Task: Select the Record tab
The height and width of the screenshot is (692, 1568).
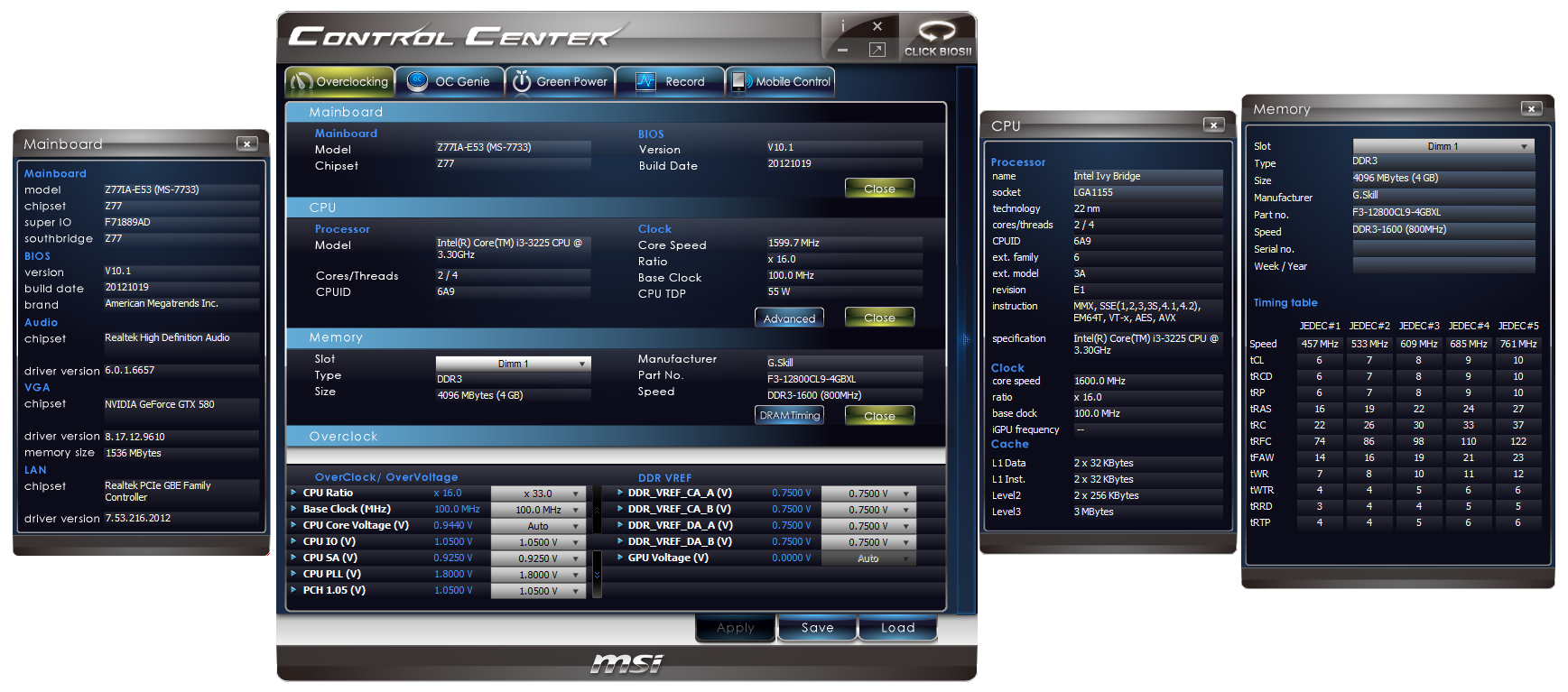Action: (x=671, y=81)
